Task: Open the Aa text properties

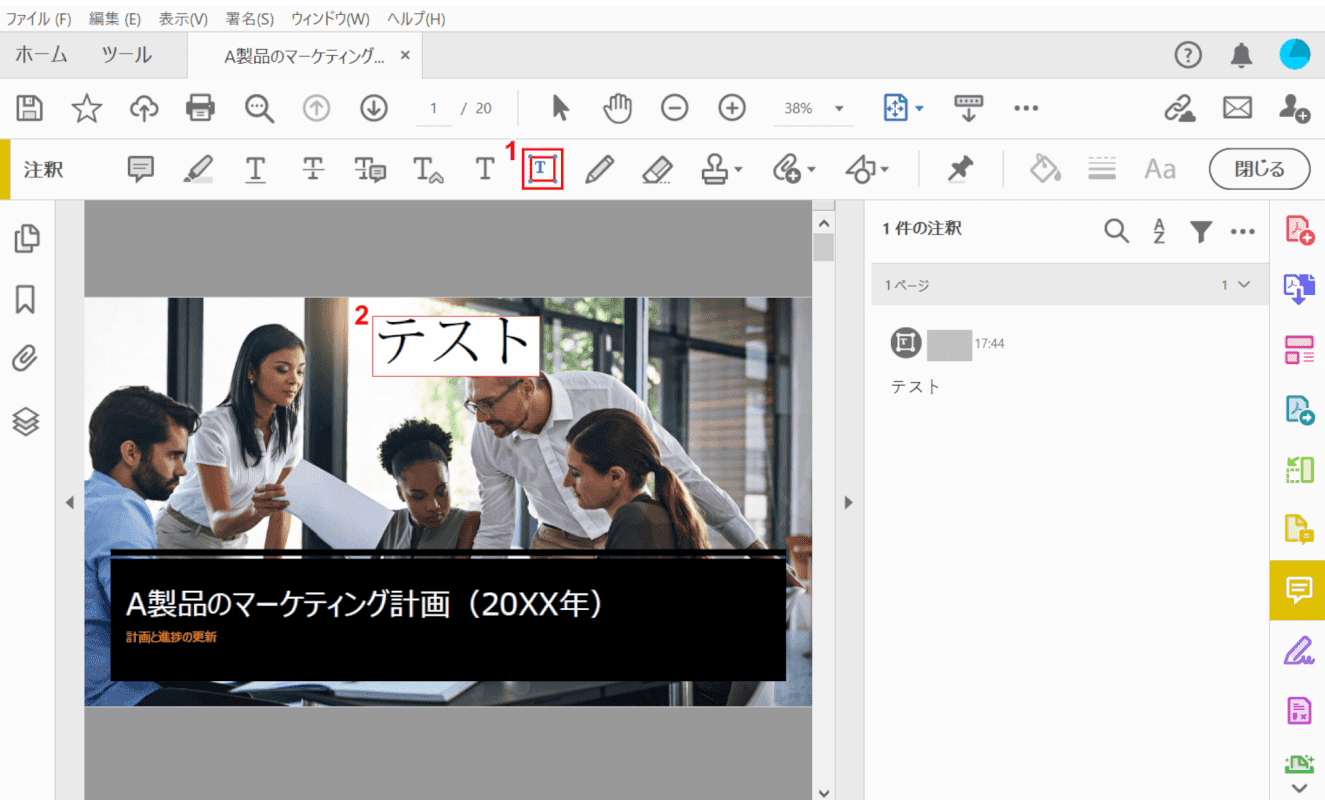Action: click(1160, 169)
